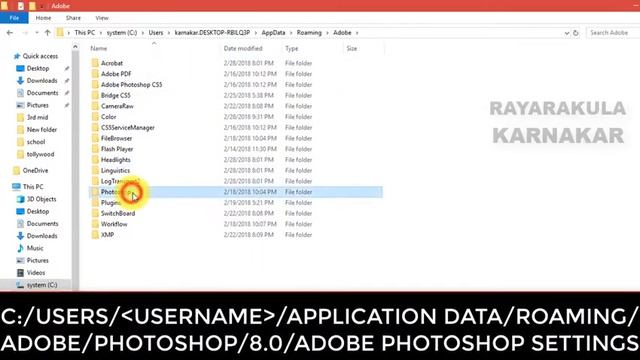Expand chevron after Adobe in breadcrumb
Viewport: 640px width, 360px height.
click(x=357, y=33)
